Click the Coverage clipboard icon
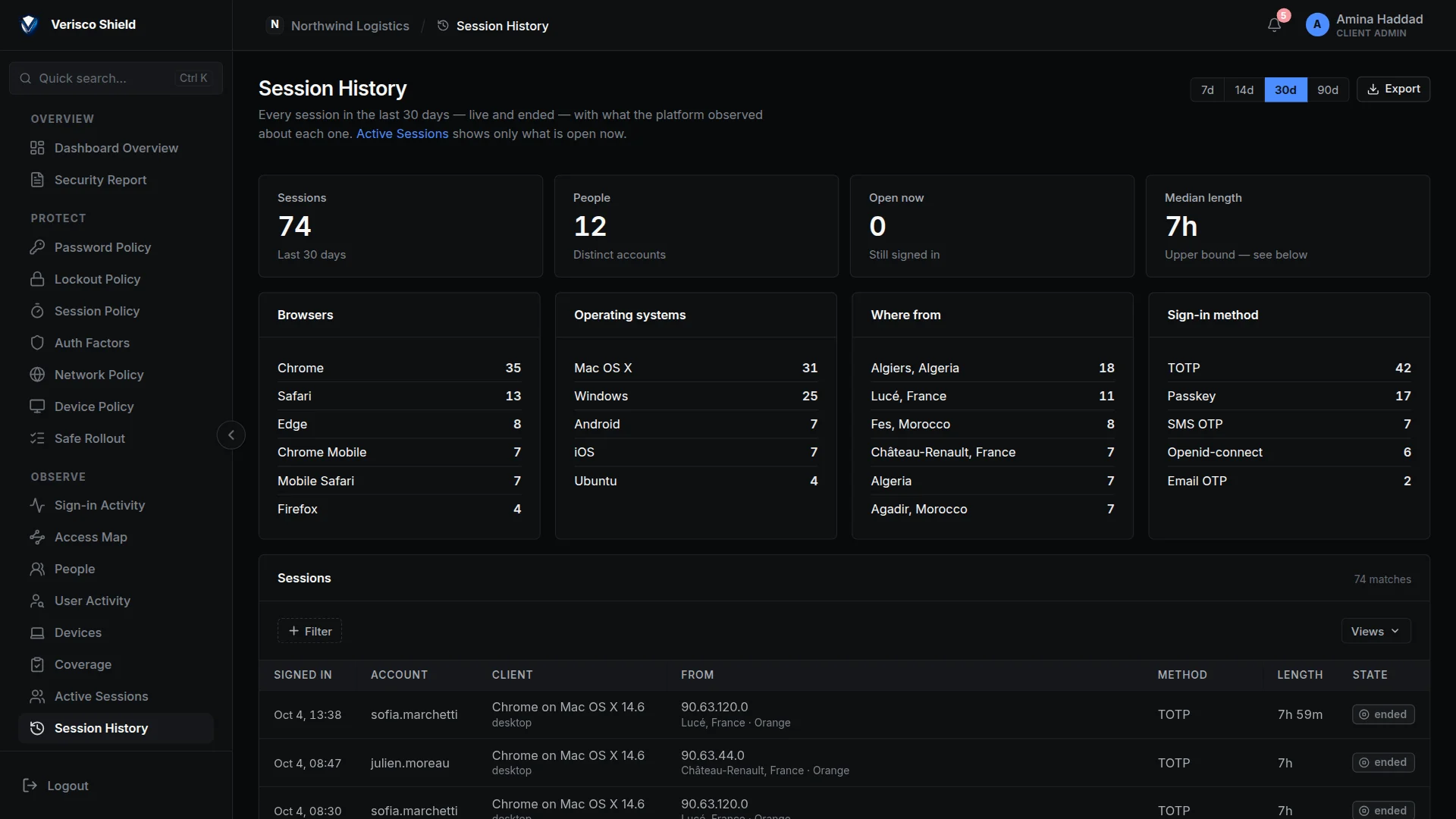The width and height of the screenshot is (1456, 819). pyautogui.click(x=37, y=664)
